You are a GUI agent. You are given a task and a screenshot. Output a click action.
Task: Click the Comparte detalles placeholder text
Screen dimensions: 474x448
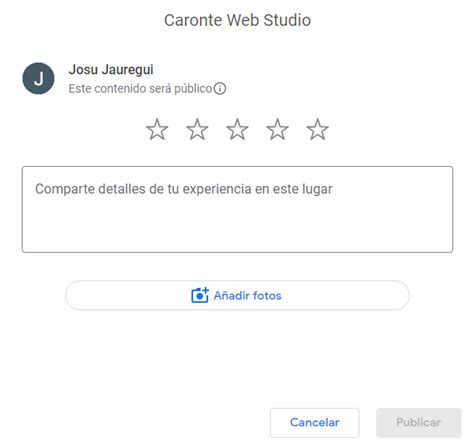[184, 189]
